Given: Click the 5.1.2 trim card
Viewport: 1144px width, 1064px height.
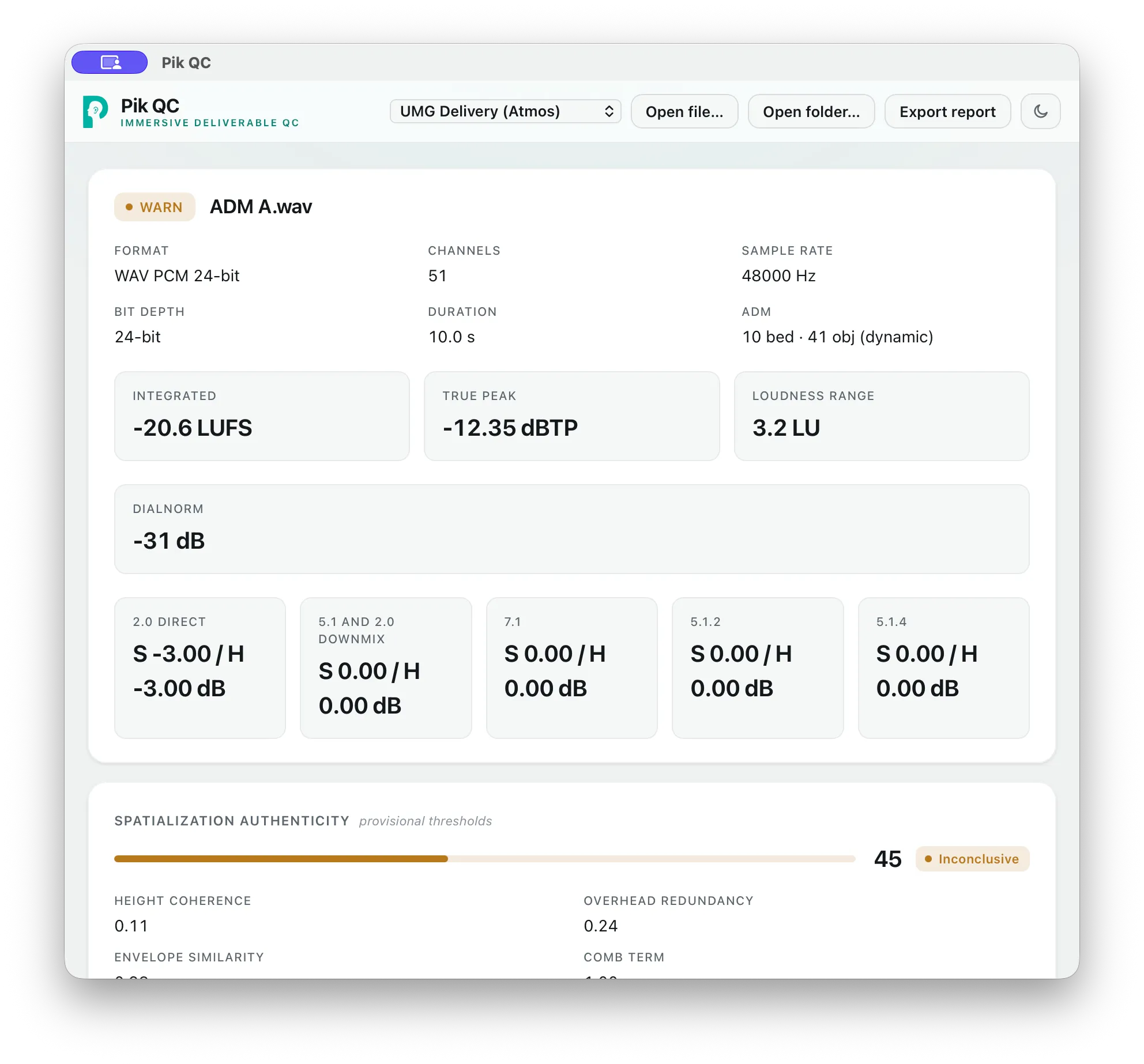Looking at the screenshot, I should [x=758, y=668].
